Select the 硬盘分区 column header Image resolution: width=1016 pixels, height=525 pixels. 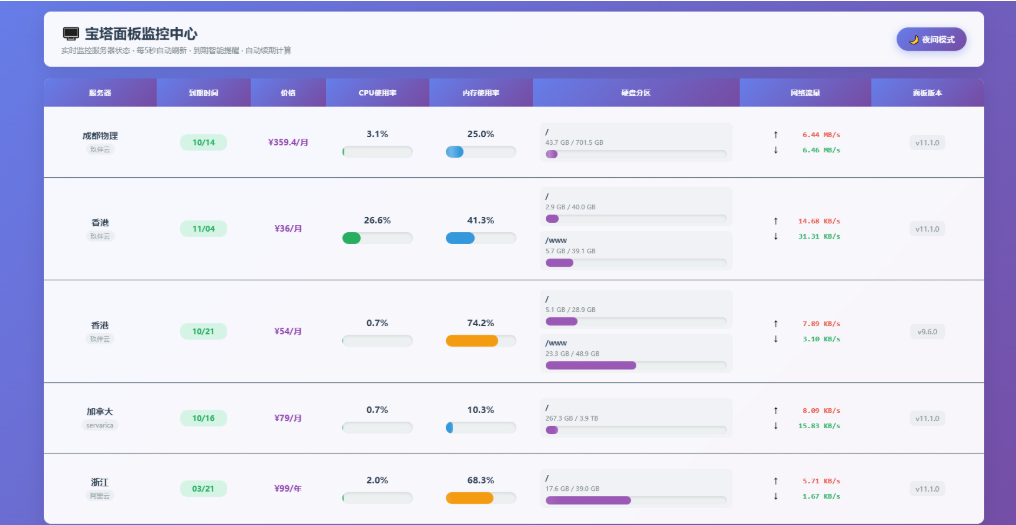coord(635,93)
